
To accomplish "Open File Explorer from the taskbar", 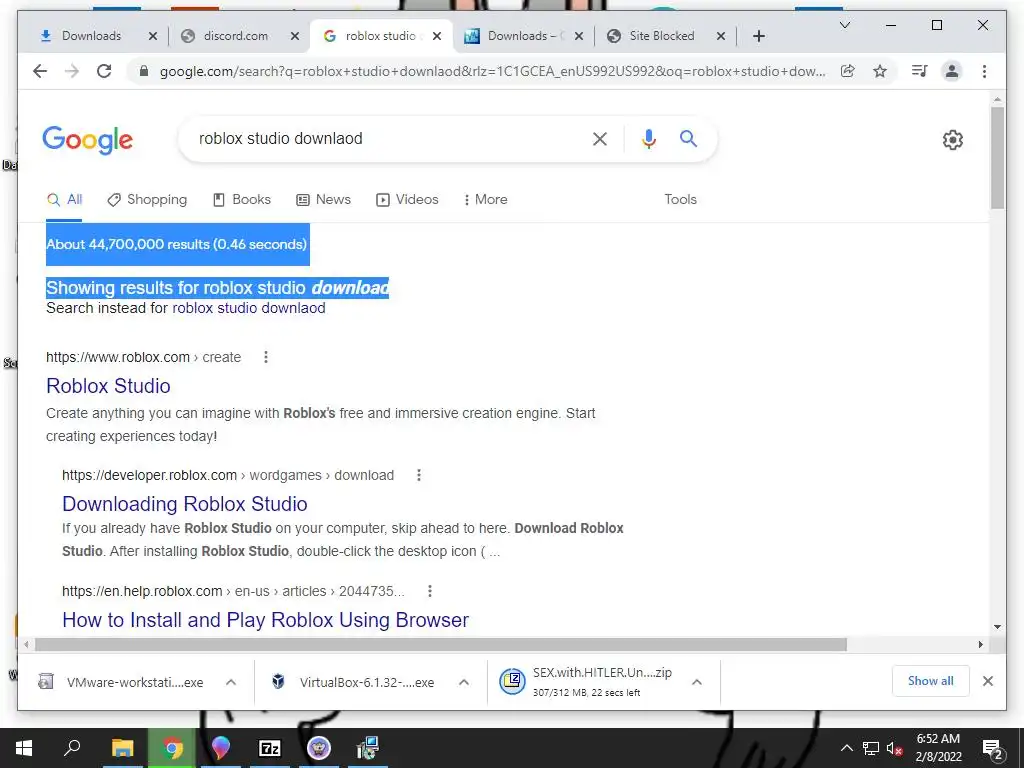I will point(122,748).
